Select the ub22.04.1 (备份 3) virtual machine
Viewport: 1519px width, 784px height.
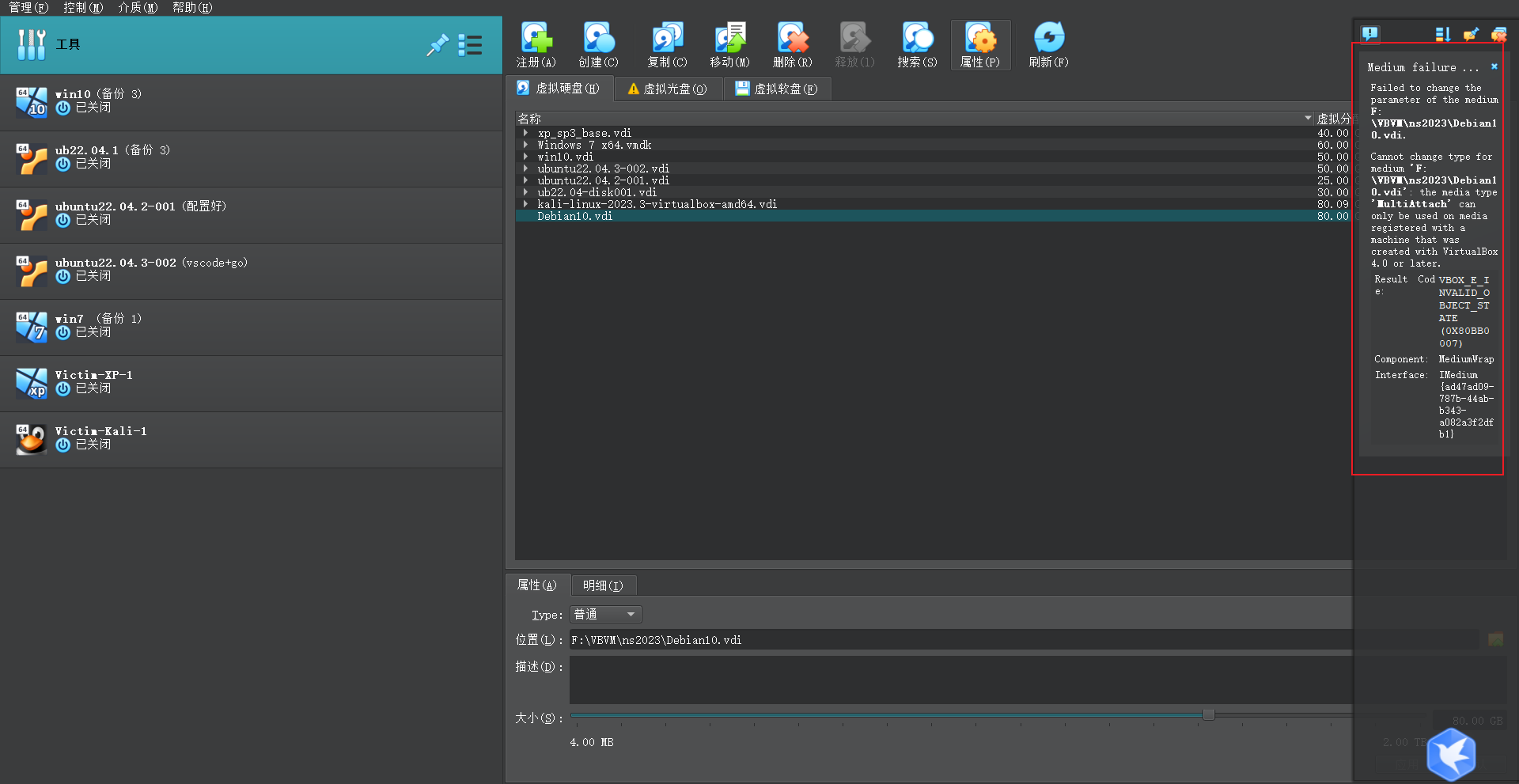click(251, 159)
